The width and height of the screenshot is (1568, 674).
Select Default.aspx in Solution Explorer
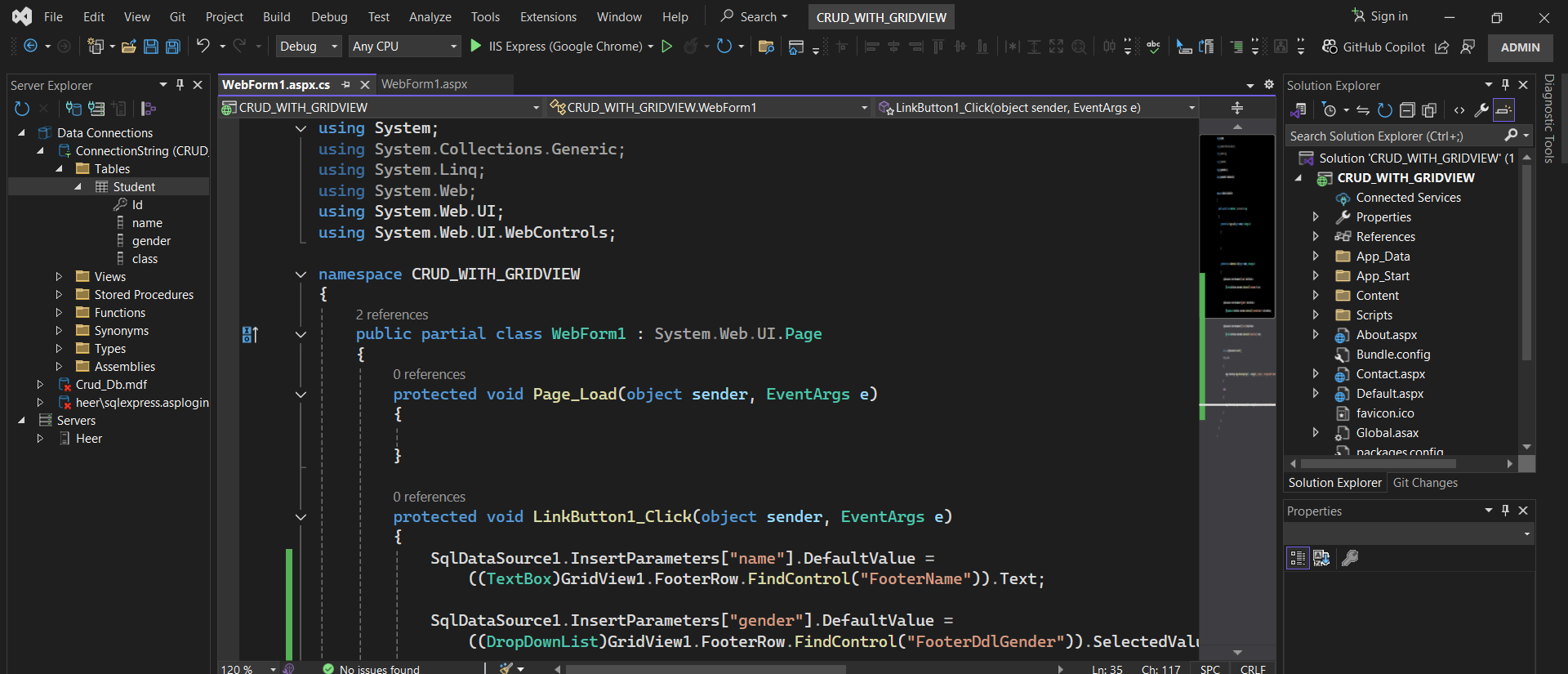tap(1389, 394)
